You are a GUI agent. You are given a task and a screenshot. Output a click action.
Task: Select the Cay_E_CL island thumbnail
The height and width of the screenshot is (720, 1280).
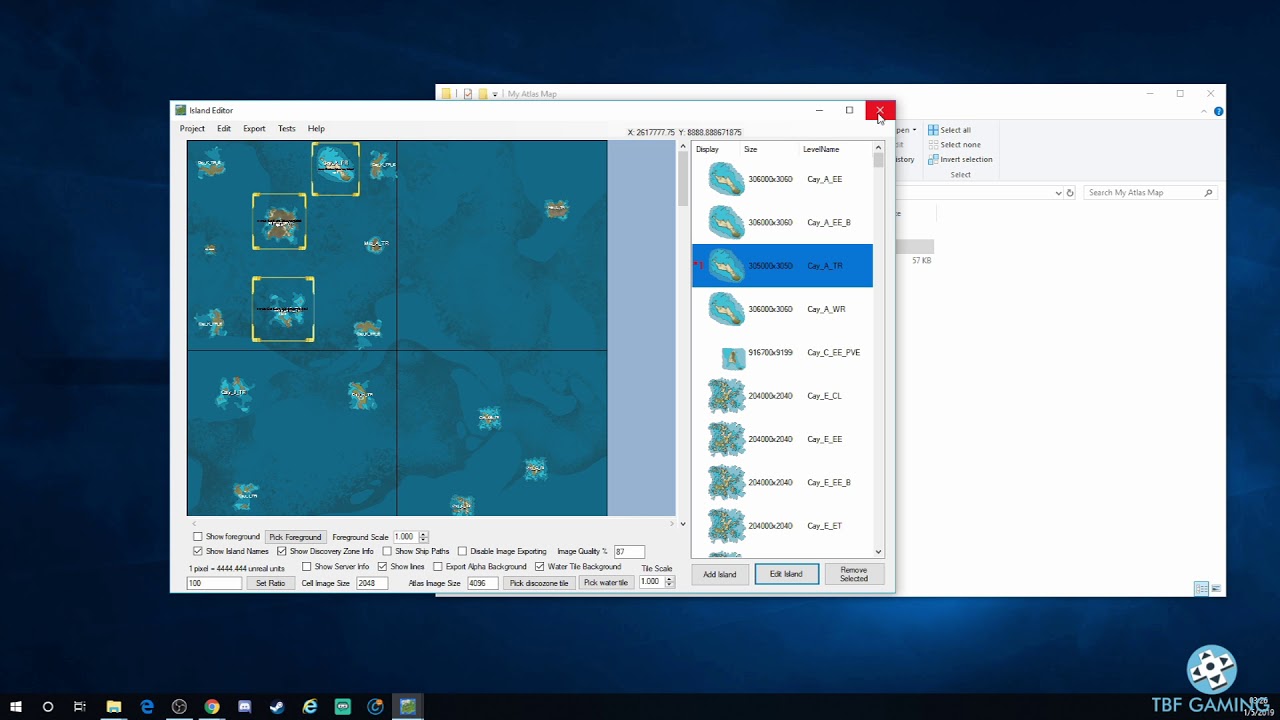726,396
